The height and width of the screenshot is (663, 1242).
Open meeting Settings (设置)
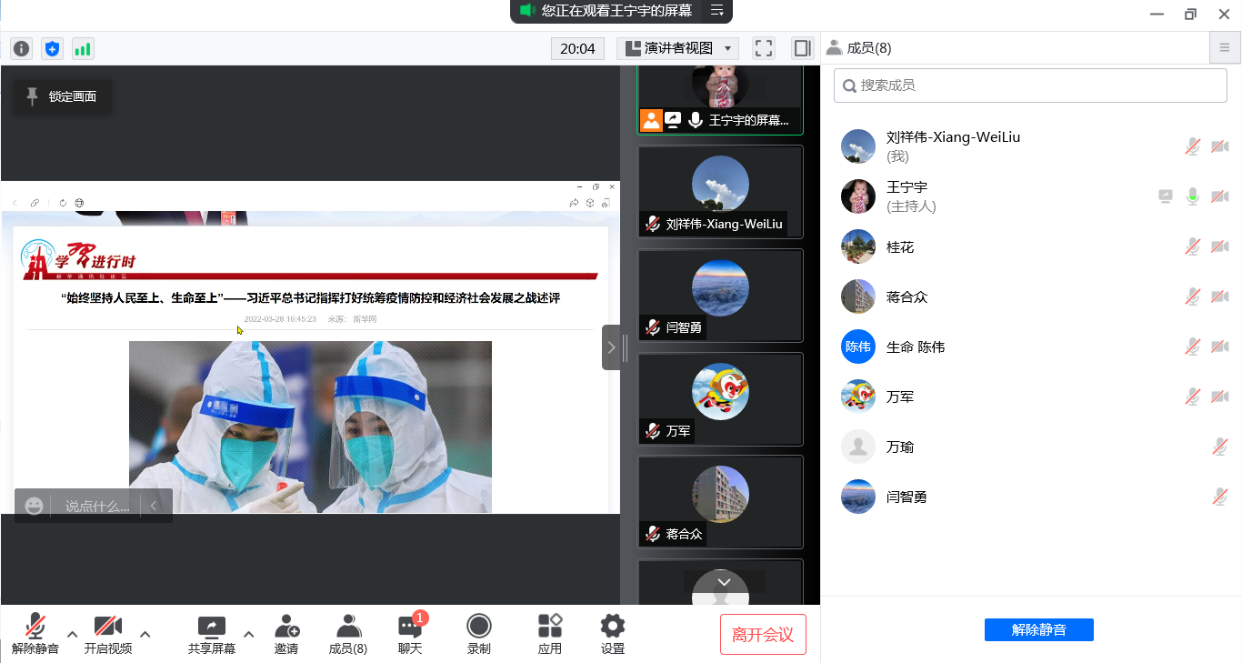coord(613,634)
